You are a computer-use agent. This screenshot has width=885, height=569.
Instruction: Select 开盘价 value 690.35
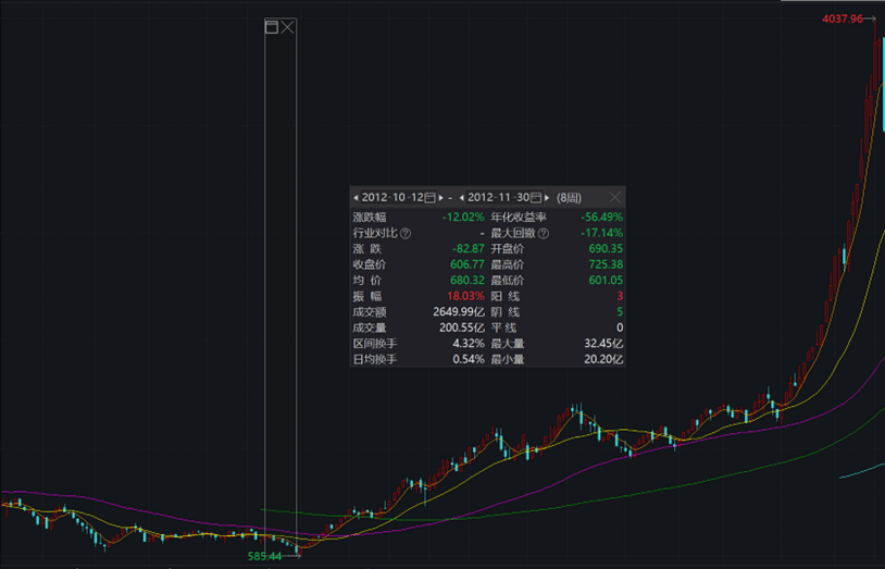606,249
